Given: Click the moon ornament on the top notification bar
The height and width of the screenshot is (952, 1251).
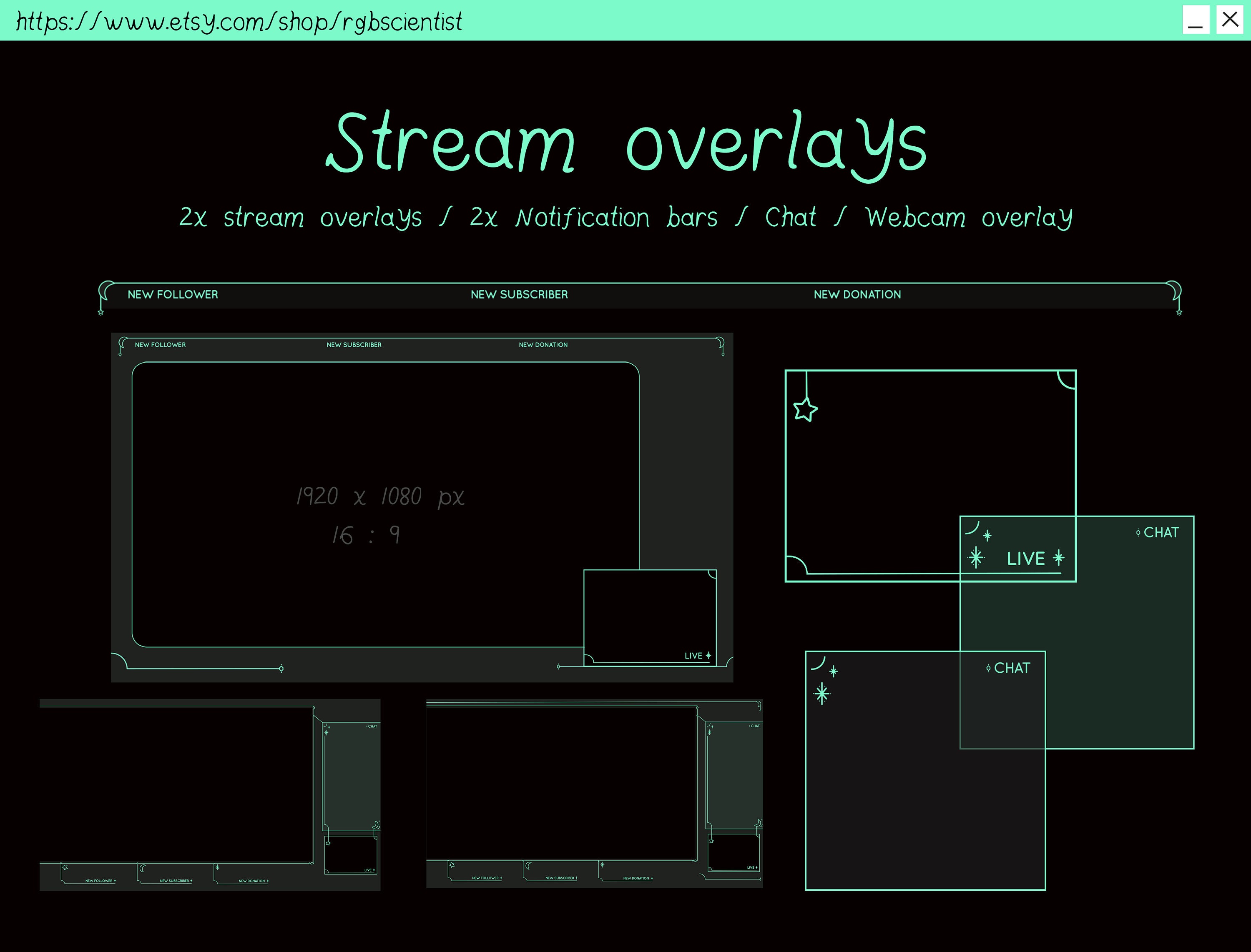Looking at the screenshot, I should [105, 290].
